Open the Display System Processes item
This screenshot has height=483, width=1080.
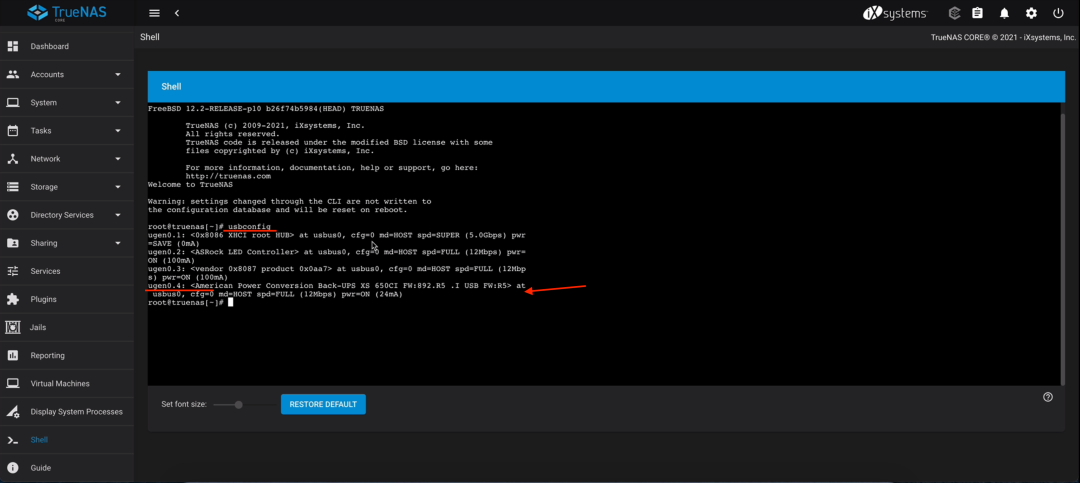click(67, 411)
